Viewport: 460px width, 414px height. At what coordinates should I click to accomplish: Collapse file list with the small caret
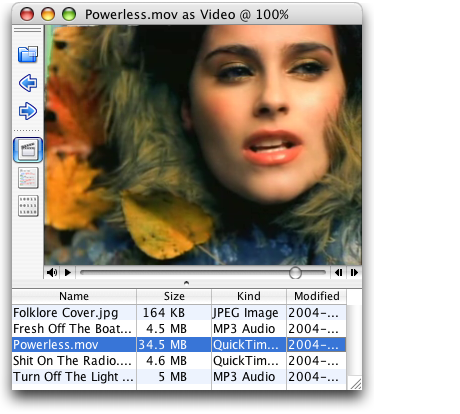point(186,283)
